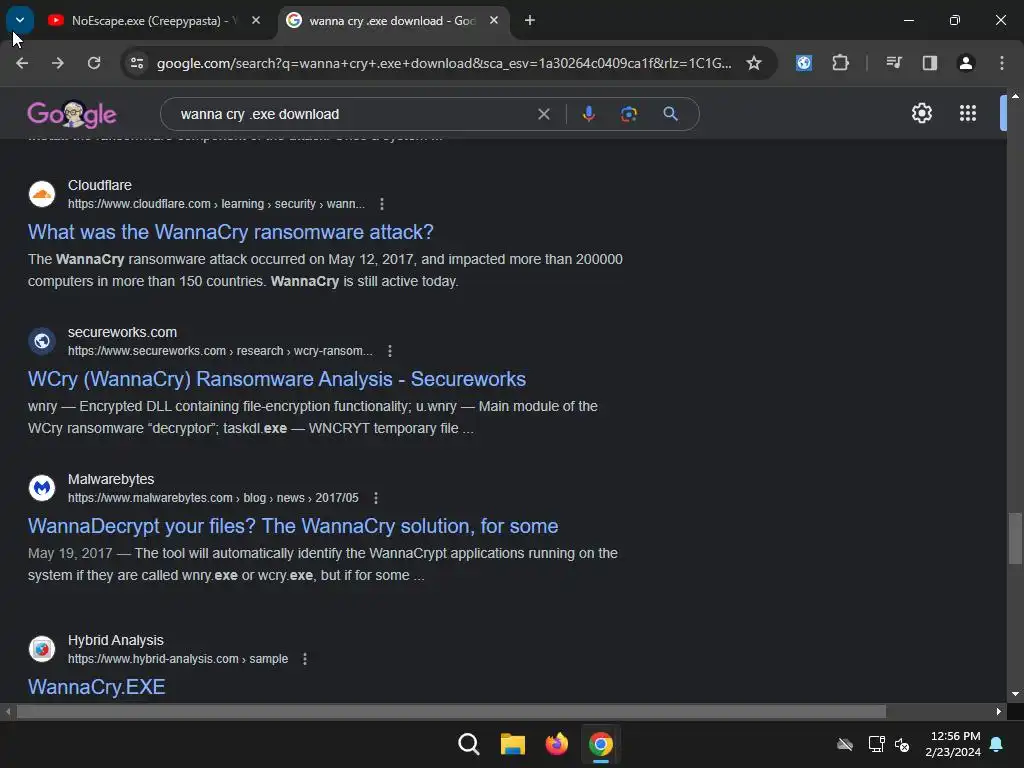Launch Firefox from the taskbar
This screenshot has width=1024, height=768.
pos(556,744)
